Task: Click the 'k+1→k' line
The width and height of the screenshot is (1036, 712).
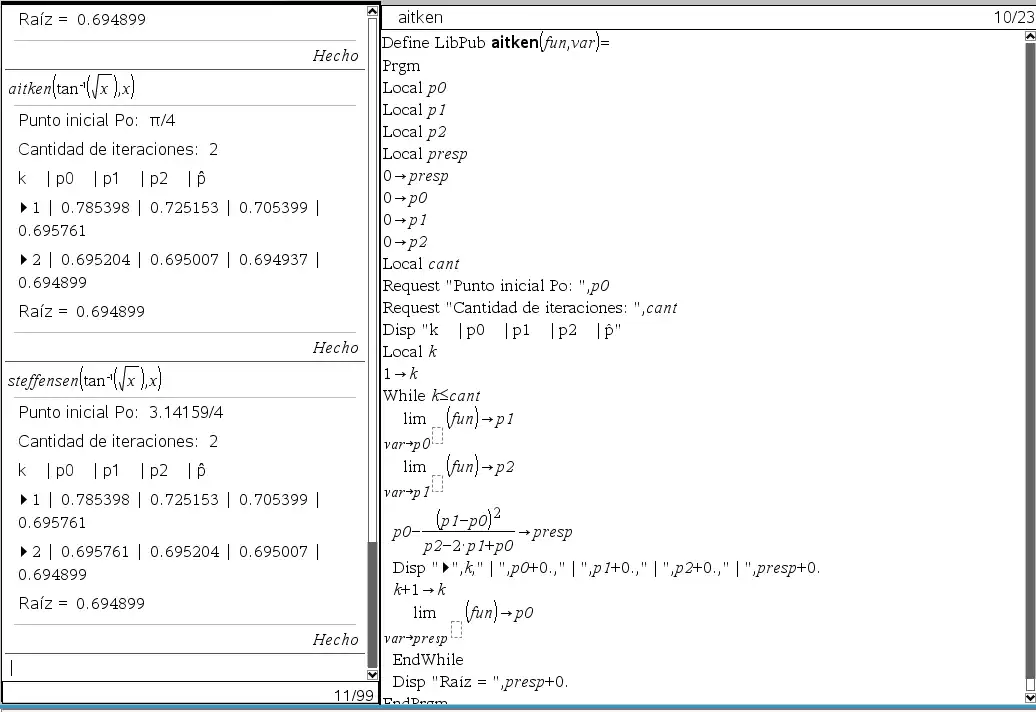Action: (x=420, y=590)
